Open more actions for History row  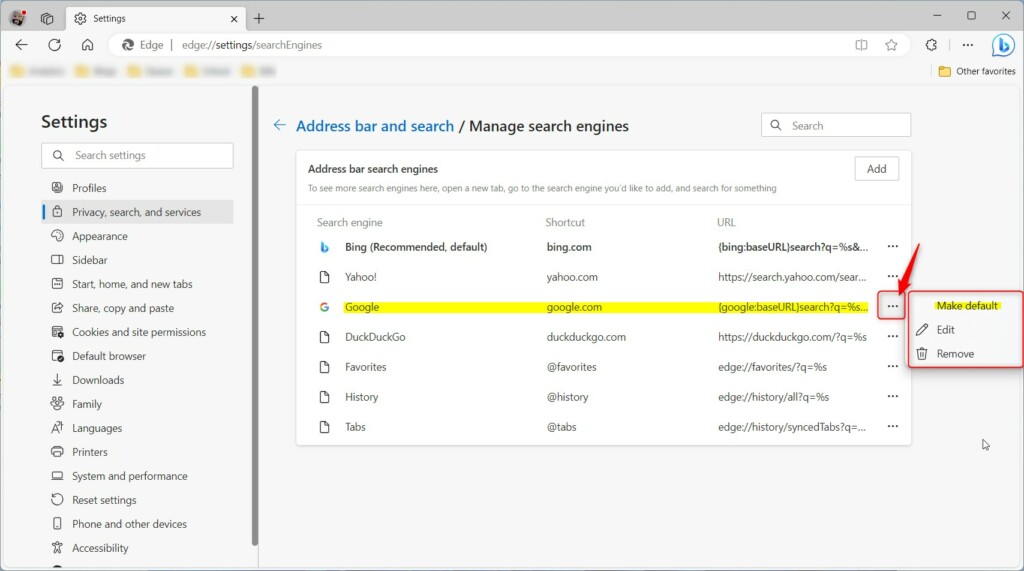click(893, 397)
